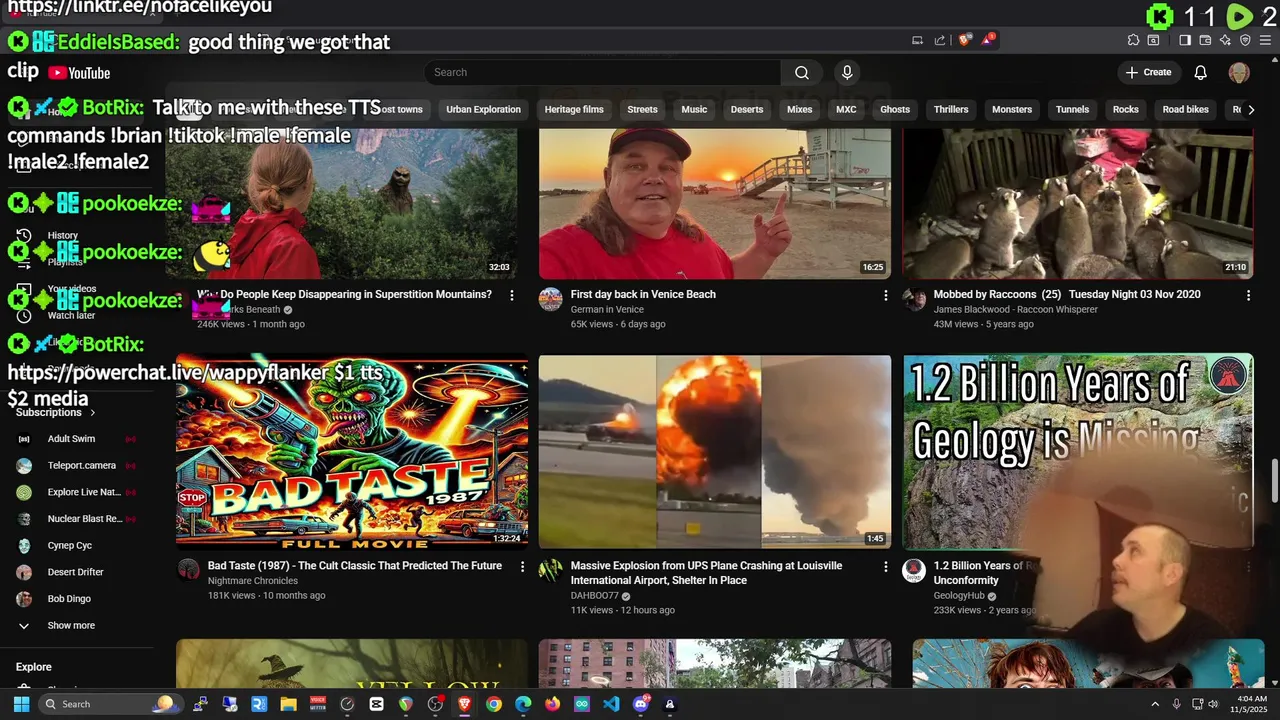Open Watch later in the sidebar
Image resolution: width=1280 pixels, height=720 pixels.
click(71, 315)
